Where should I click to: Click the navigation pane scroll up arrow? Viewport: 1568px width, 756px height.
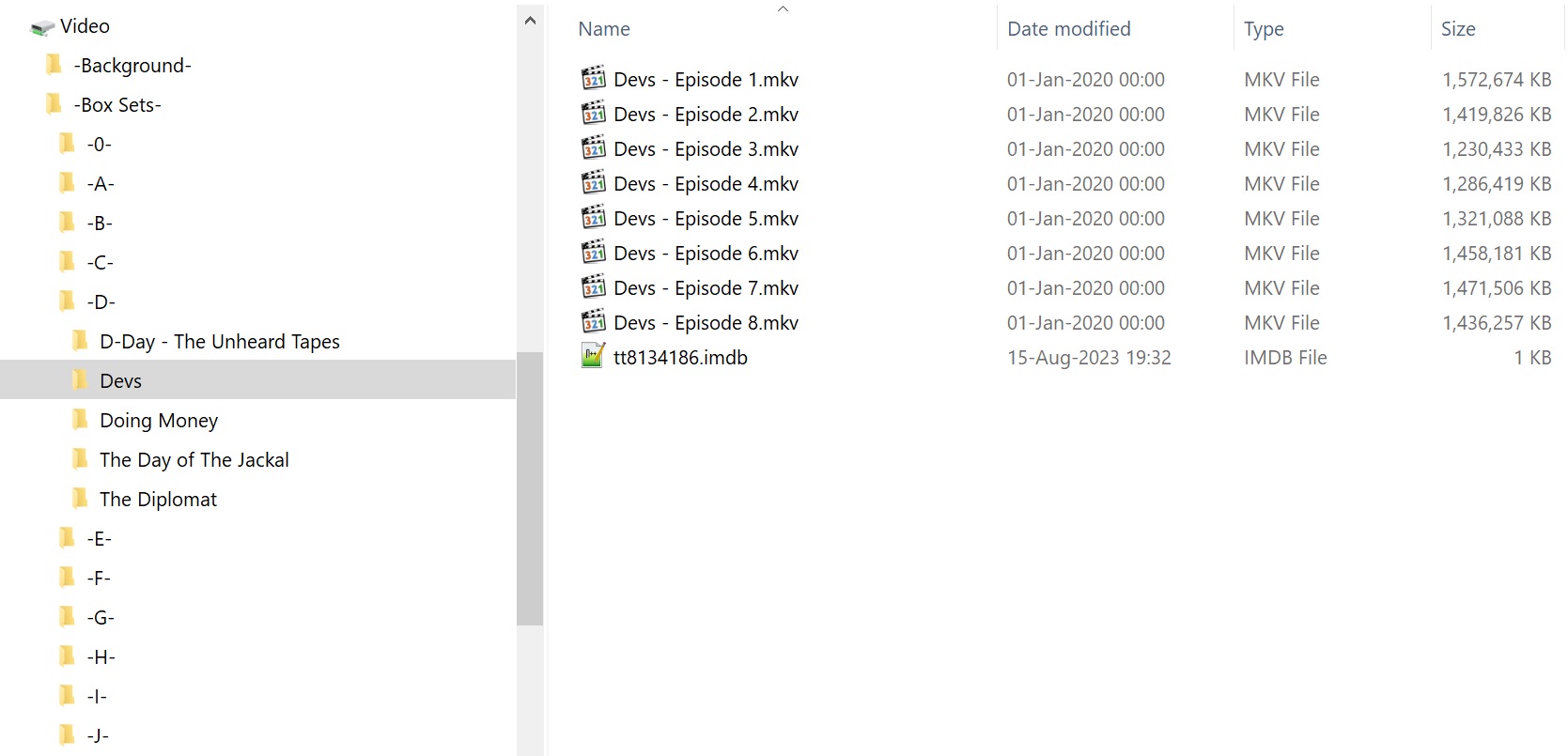click(530, 20)
